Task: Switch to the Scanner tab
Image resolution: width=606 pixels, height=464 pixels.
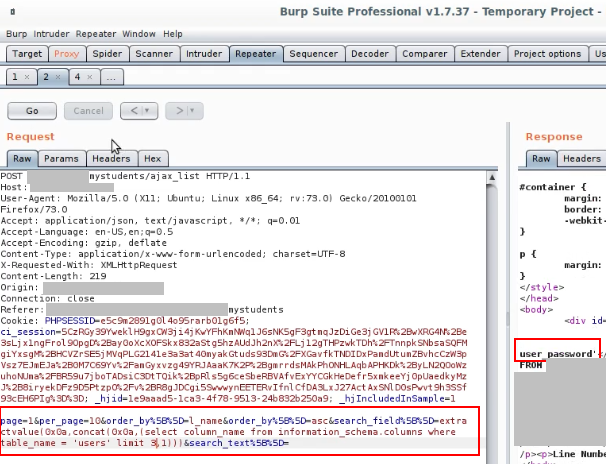Action: [154, 54]
